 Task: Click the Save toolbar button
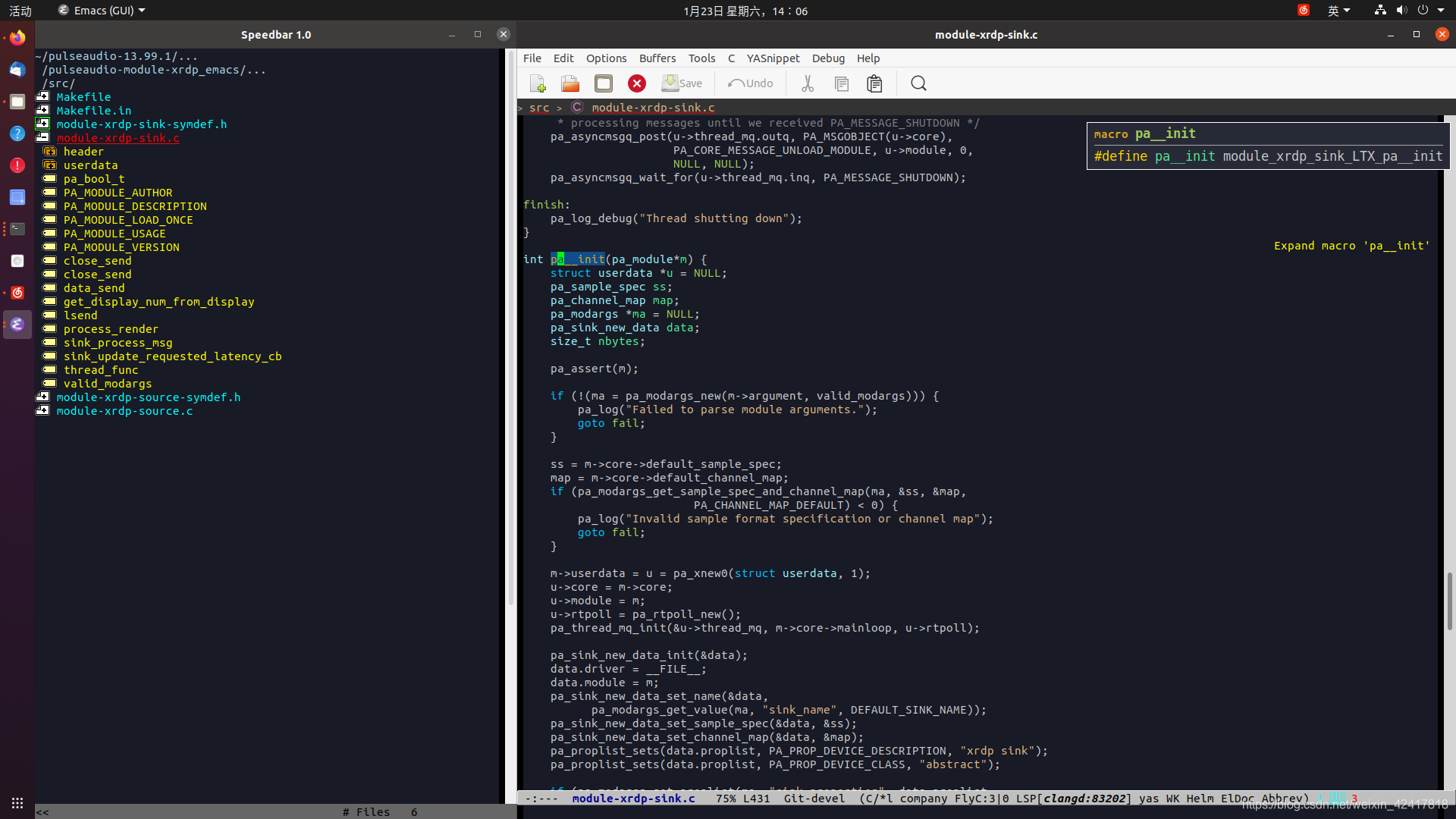682,83
